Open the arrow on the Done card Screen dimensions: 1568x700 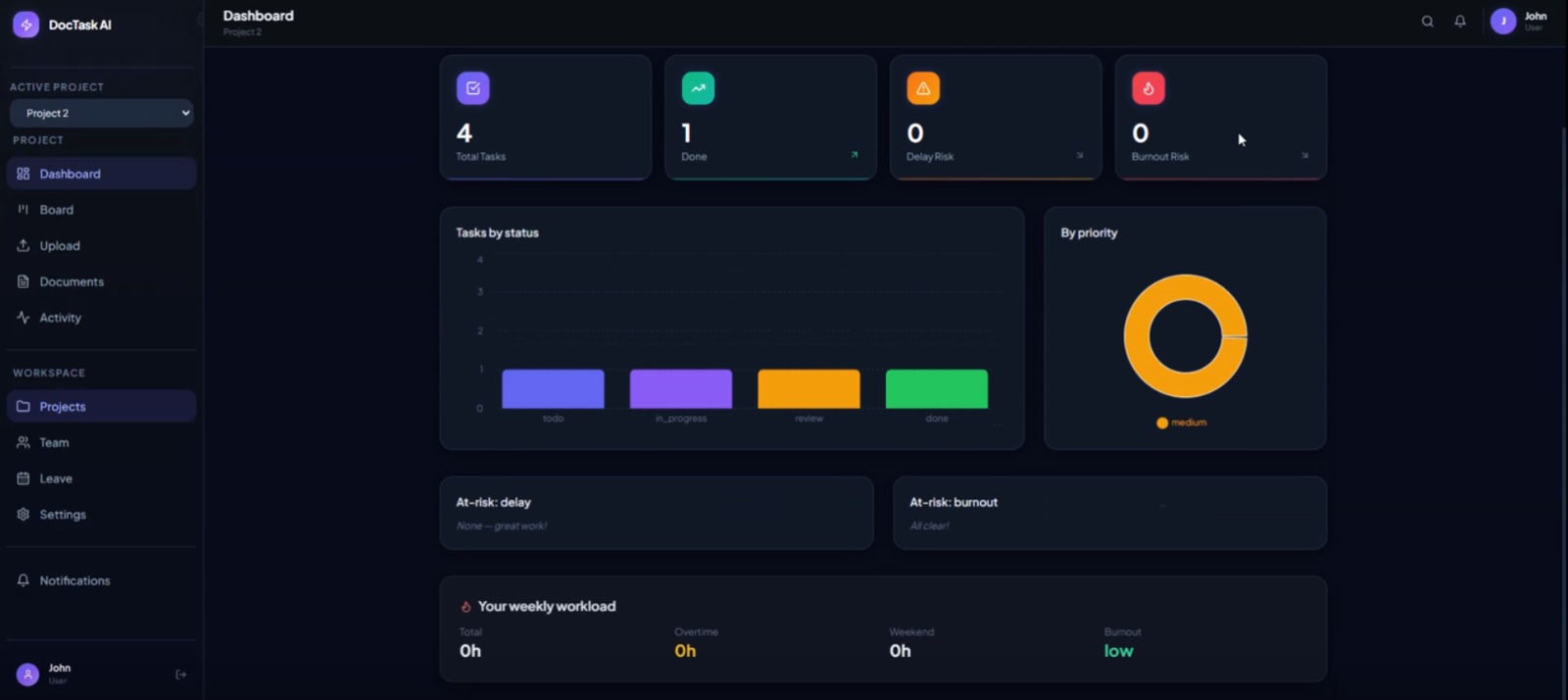tap(855, 155)
